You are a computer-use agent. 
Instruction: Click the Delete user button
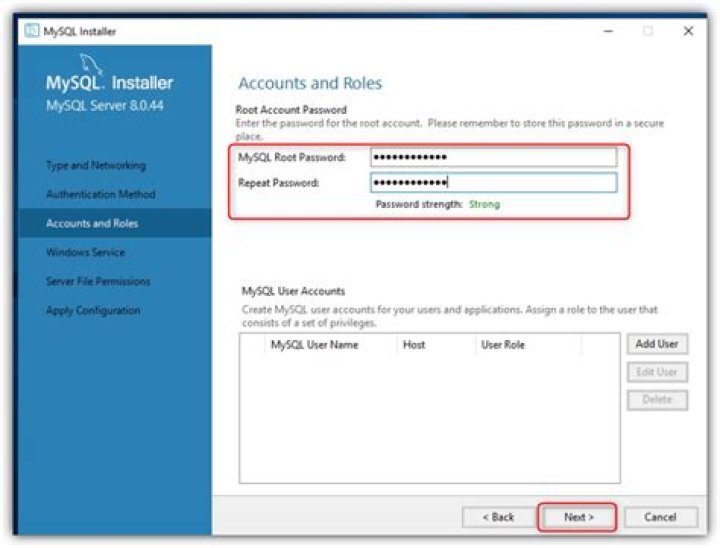pos(657,400)
